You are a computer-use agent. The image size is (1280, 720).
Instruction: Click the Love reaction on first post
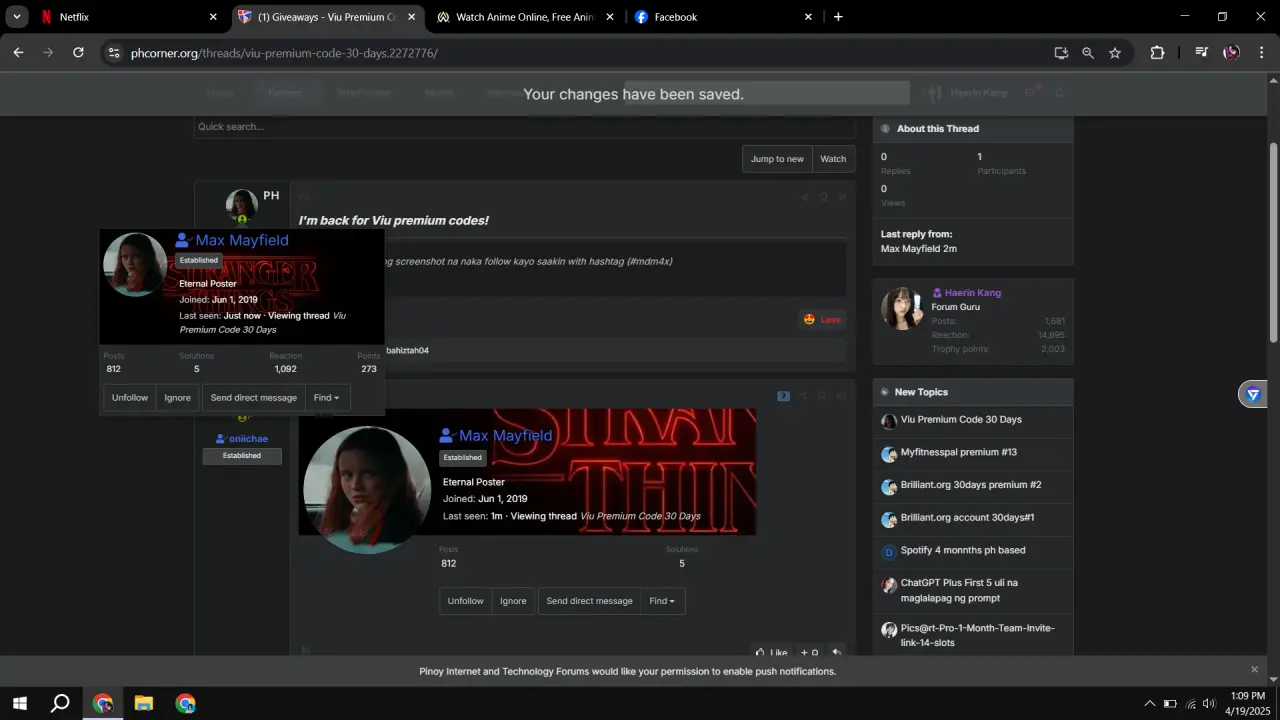pos(823,320)
